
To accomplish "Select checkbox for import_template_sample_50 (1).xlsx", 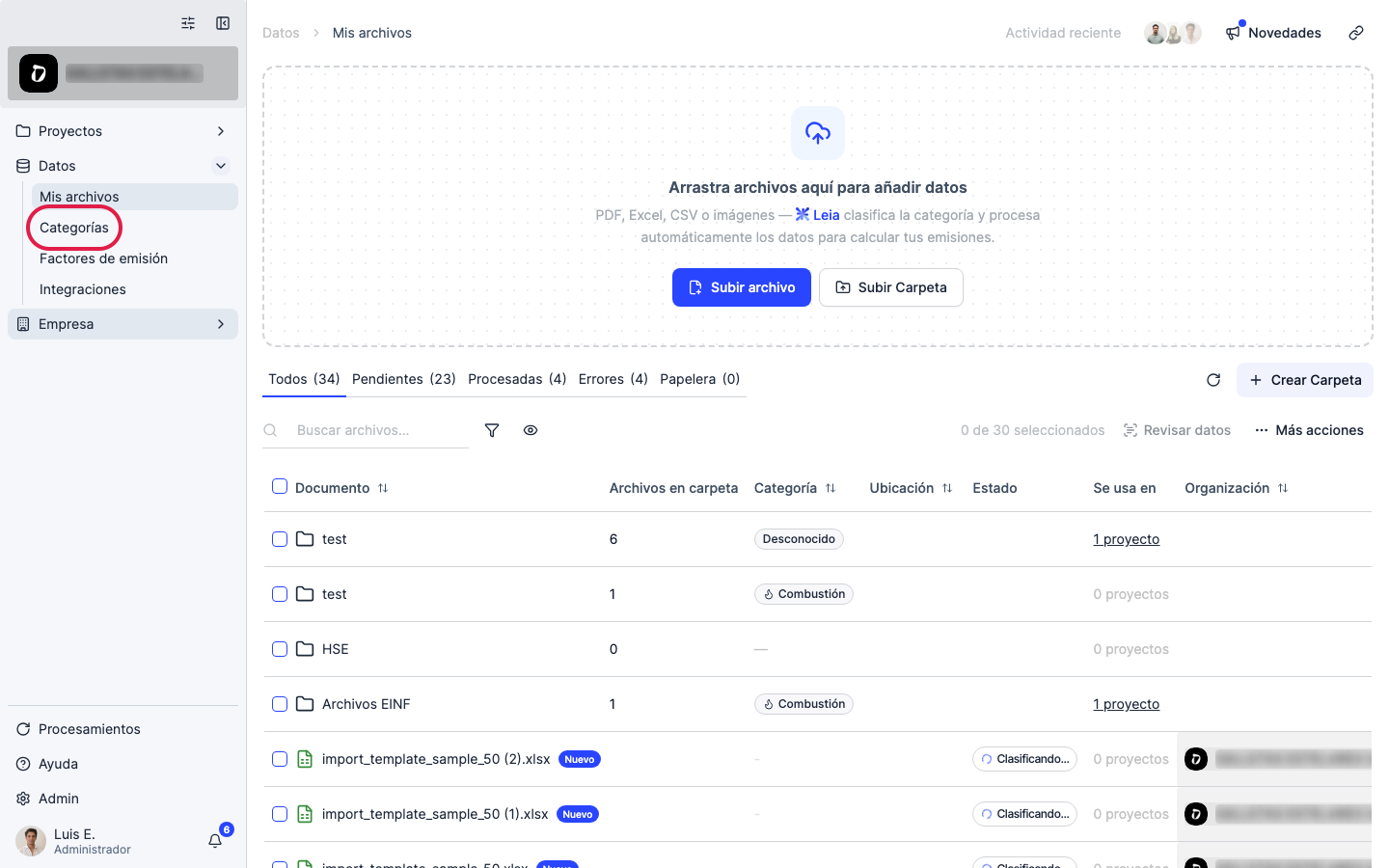I will point(280,814).
